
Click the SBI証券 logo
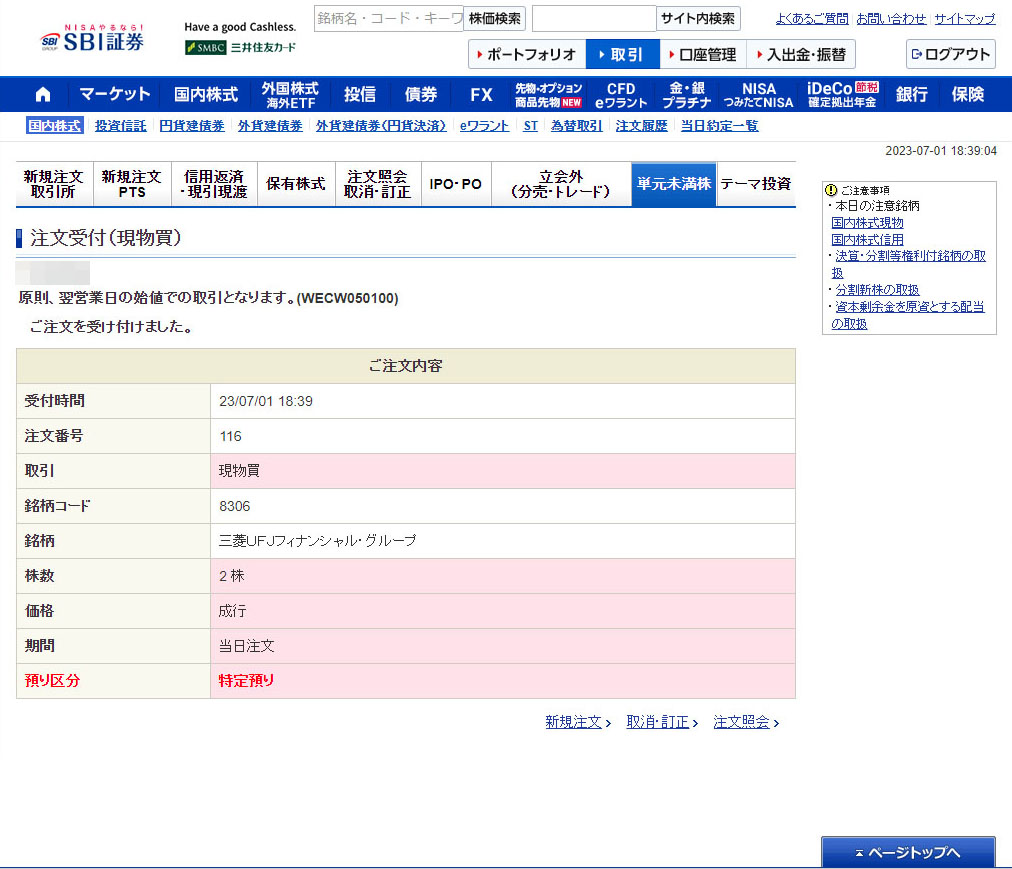pyautogui.click(x=91, y=40)
